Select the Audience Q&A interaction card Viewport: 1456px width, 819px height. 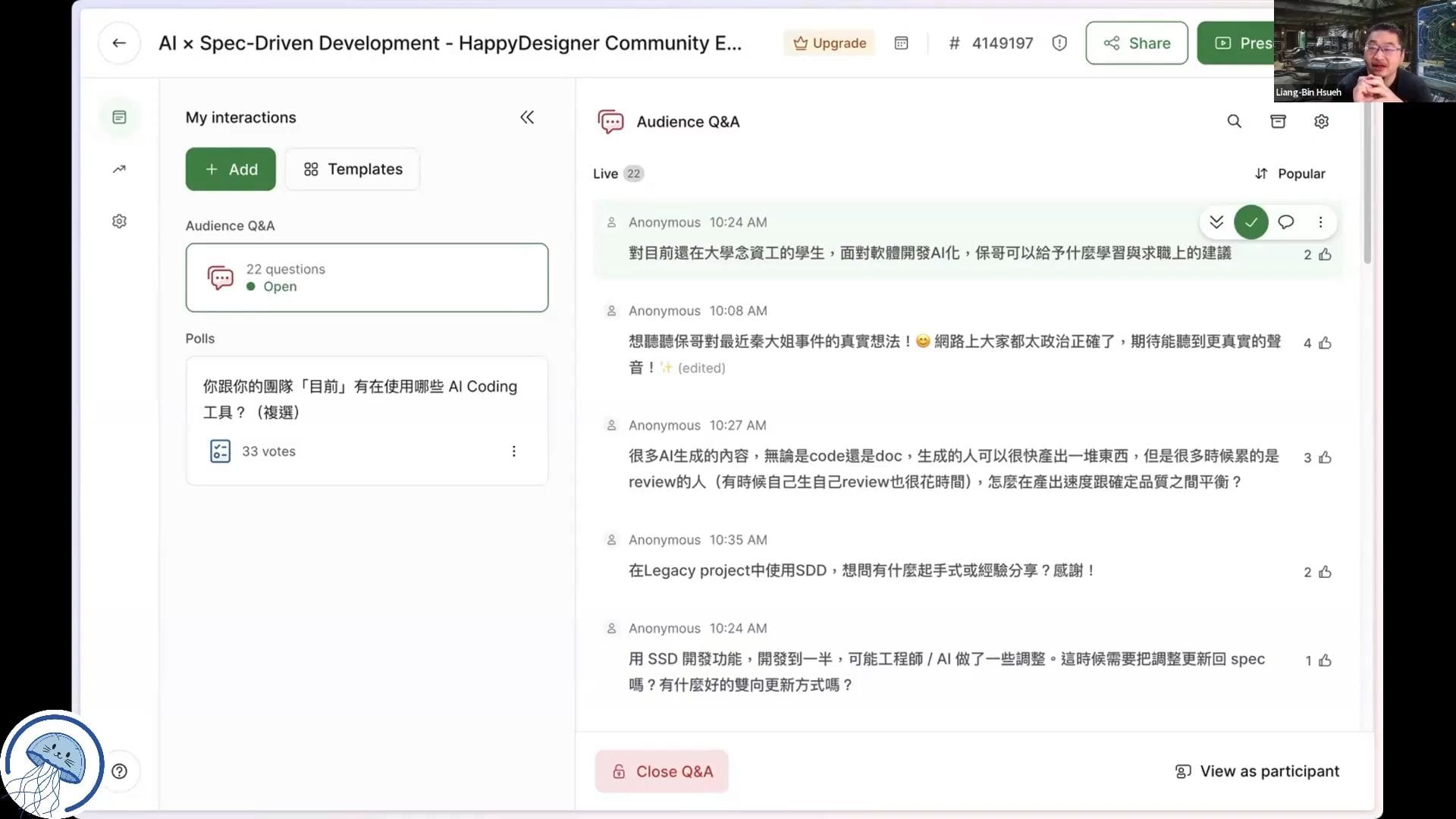tap(366, 278)
